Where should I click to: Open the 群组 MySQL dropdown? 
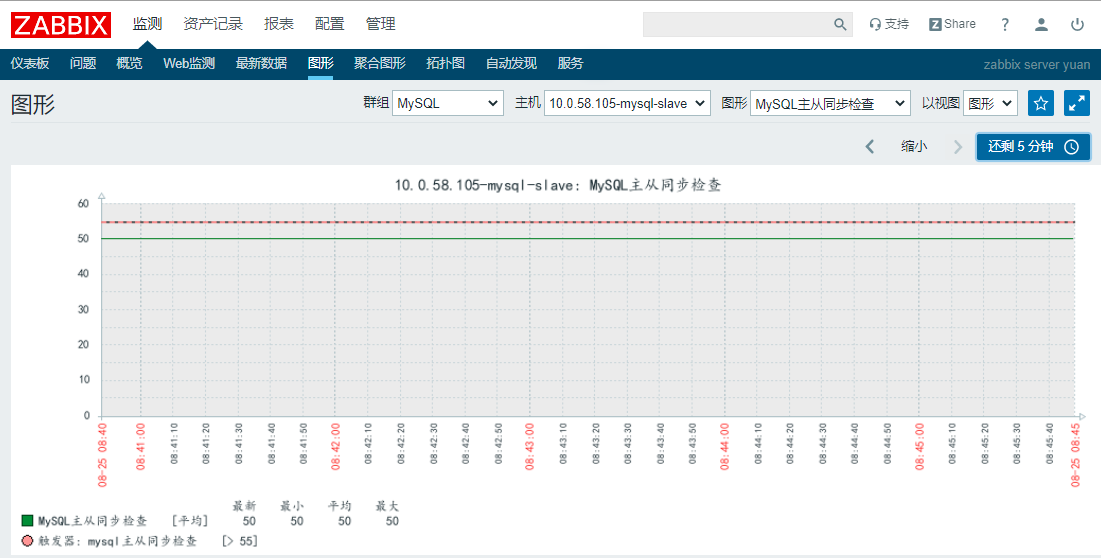click(x=448, y=103)
